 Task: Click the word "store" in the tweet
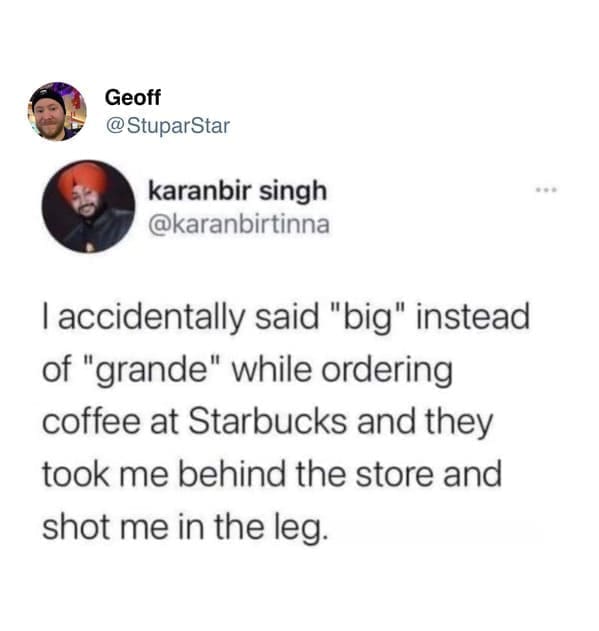pyautogui.click(x=395, y=475)
